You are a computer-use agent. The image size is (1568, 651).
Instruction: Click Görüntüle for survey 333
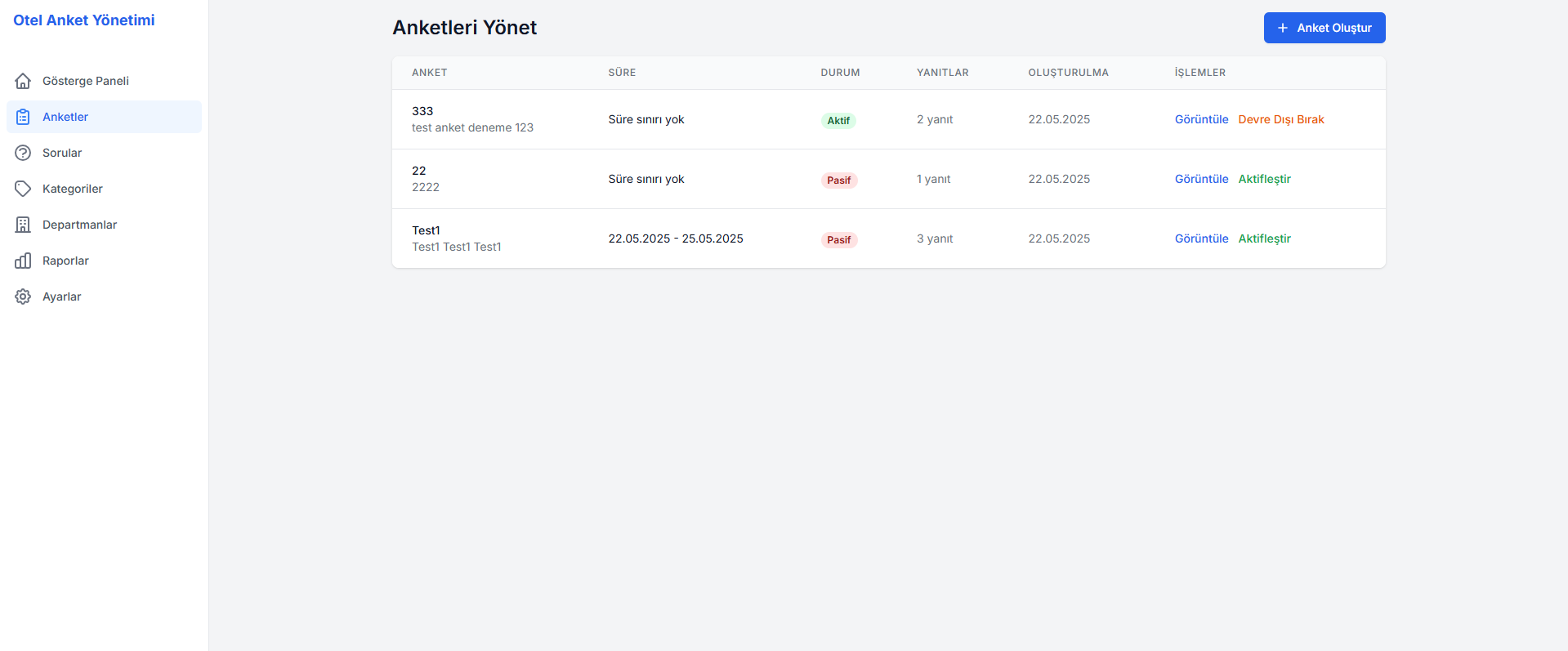[x=1201, y=119]
